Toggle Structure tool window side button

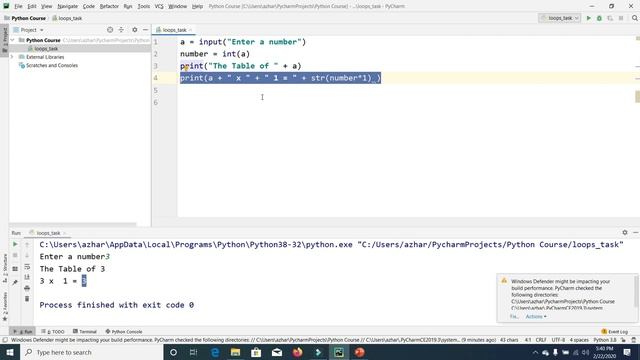4,268
